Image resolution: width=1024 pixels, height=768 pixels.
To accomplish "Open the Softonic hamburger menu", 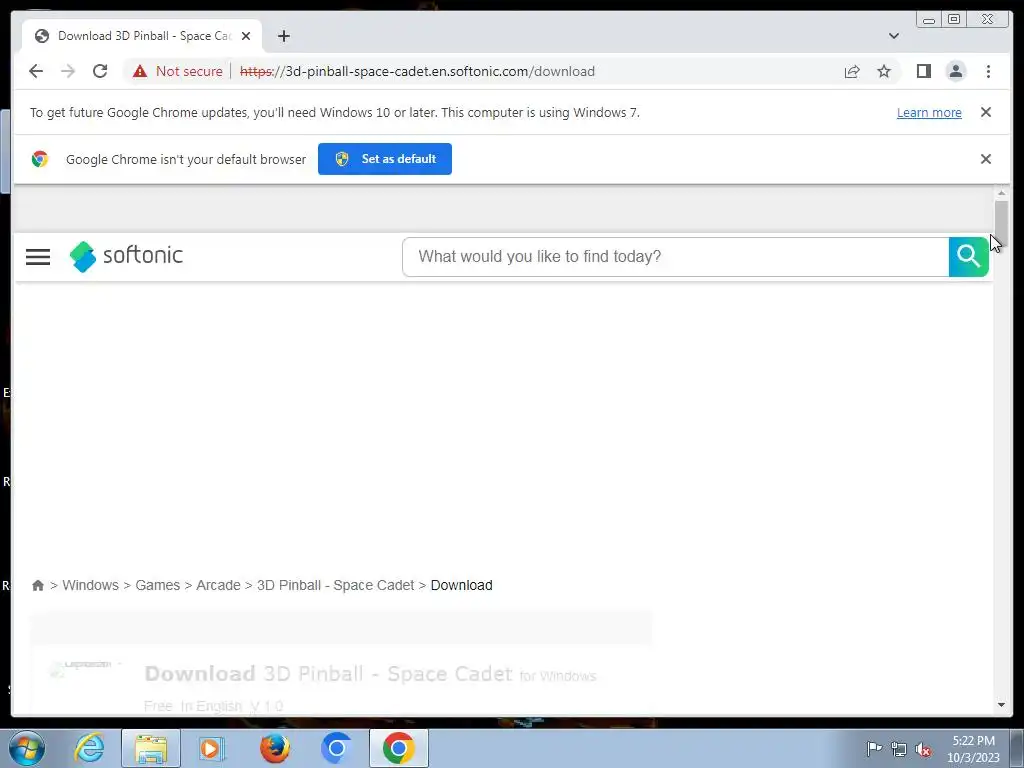I will (x=38, y=257).
